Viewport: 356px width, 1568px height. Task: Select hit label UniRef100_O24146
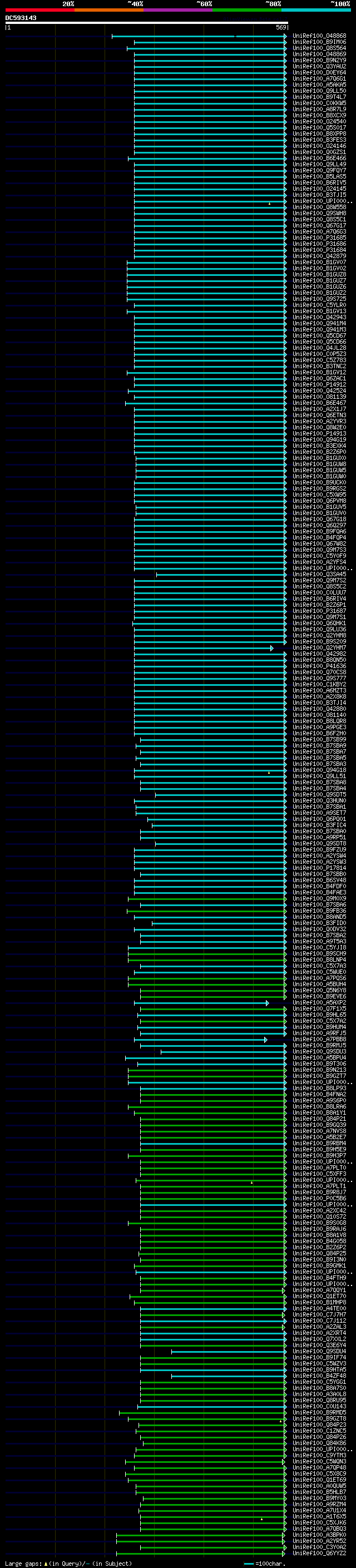point(319,146)
